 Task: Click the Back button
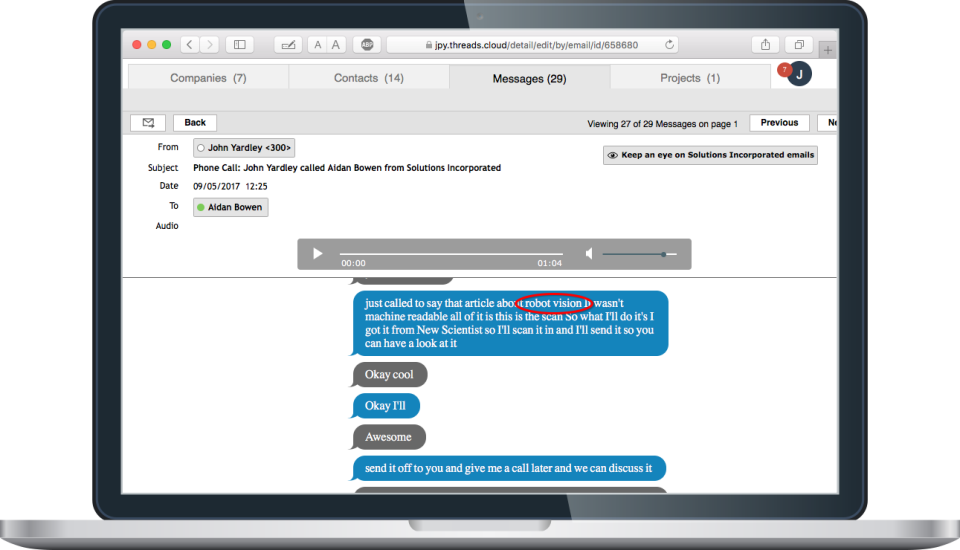(195, 122)
